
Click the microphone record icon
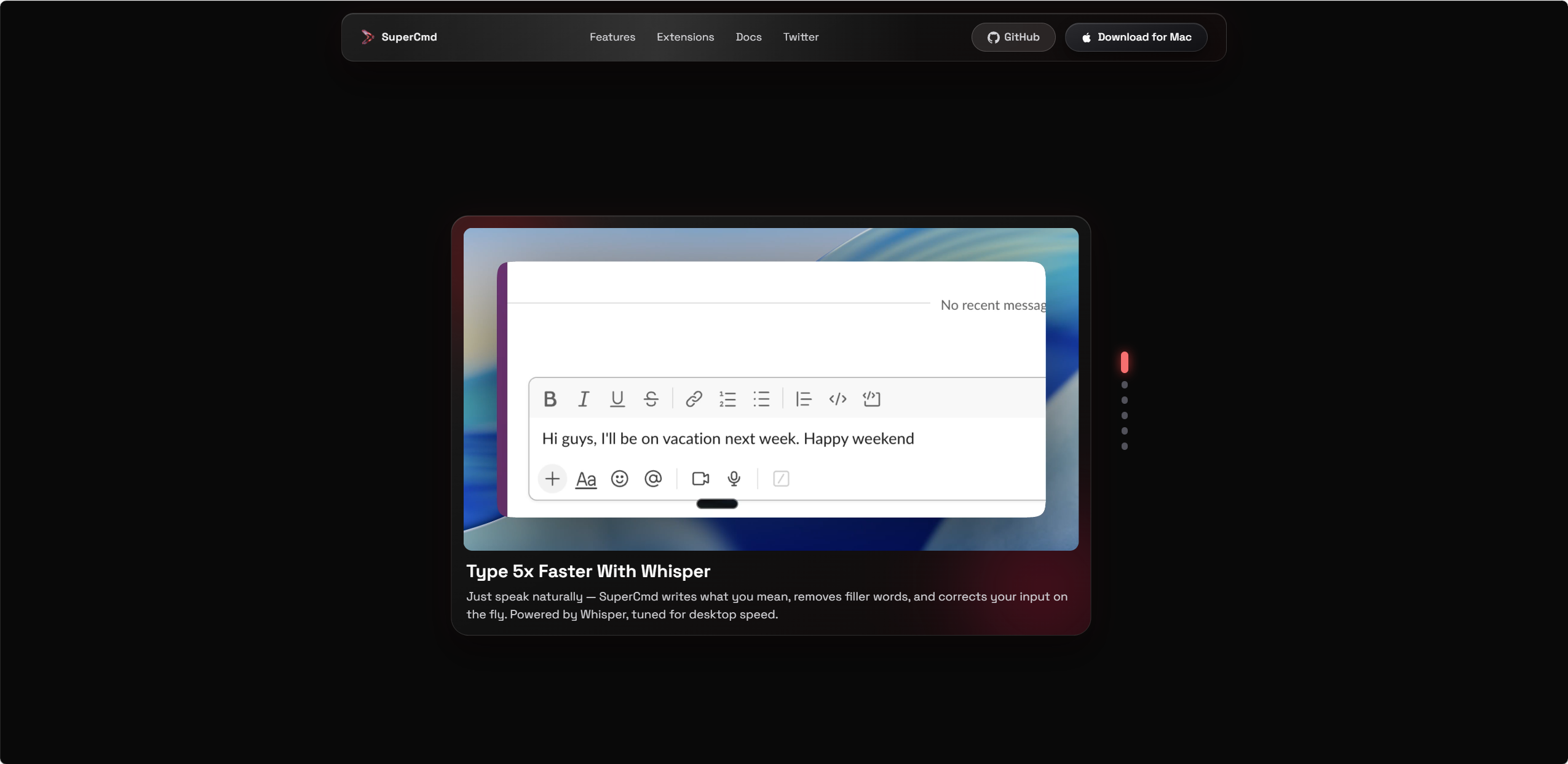734,479
